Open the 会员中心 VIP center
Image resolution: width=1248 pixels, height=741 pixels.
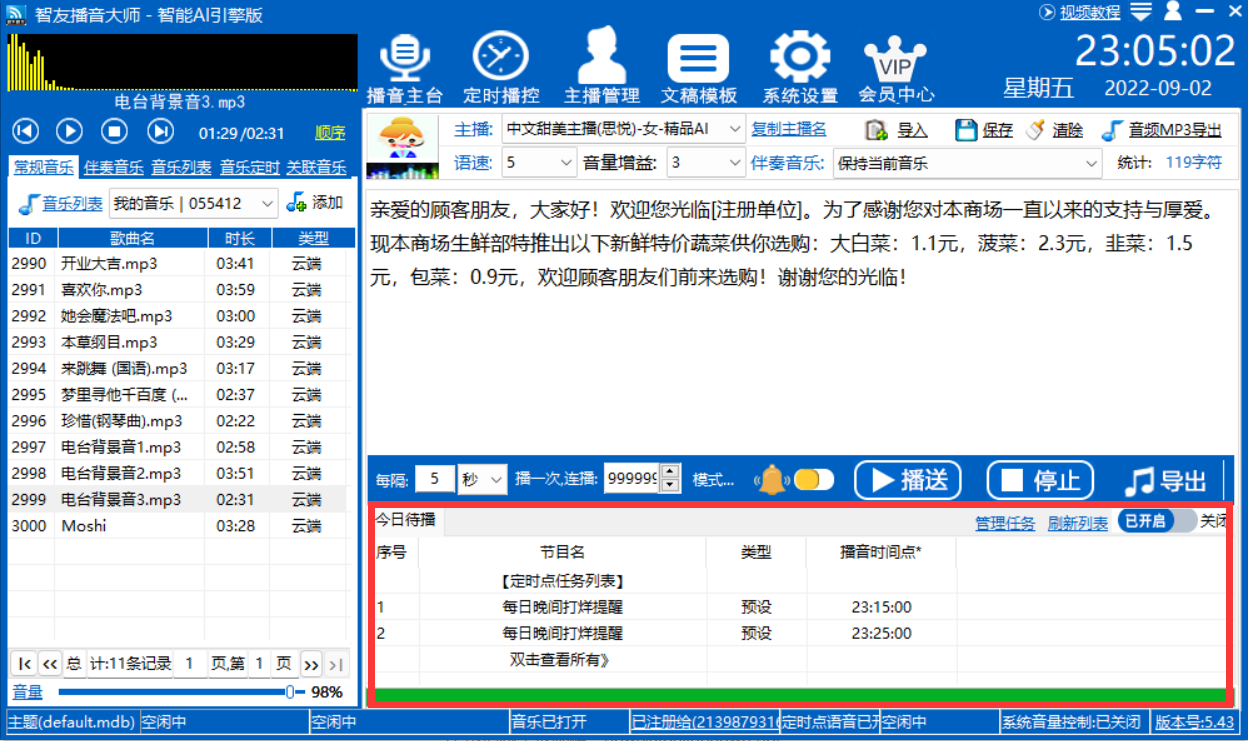coord(896,68)
